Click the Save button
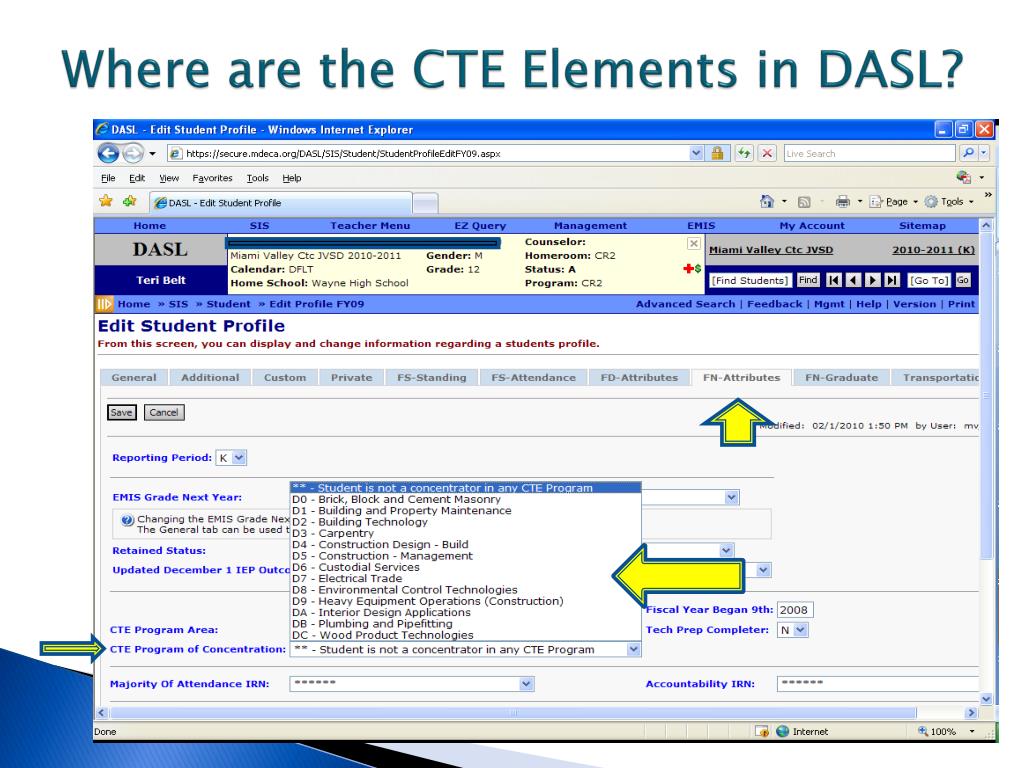The width and height of the screenshot is (1024, 768). point(121,413)
